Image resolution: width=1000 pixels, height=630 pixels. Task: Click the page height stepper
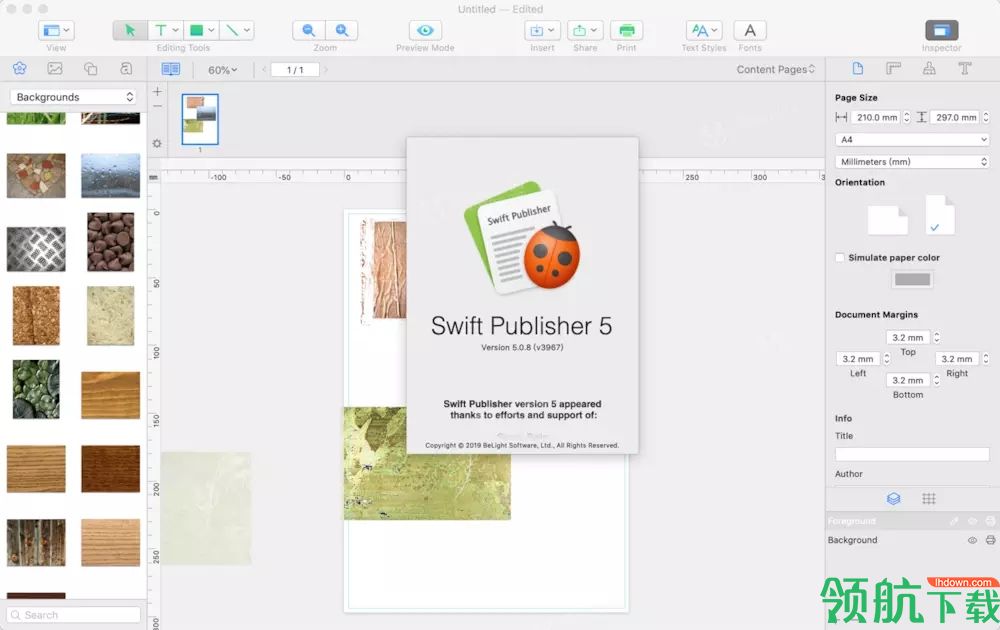986,117
